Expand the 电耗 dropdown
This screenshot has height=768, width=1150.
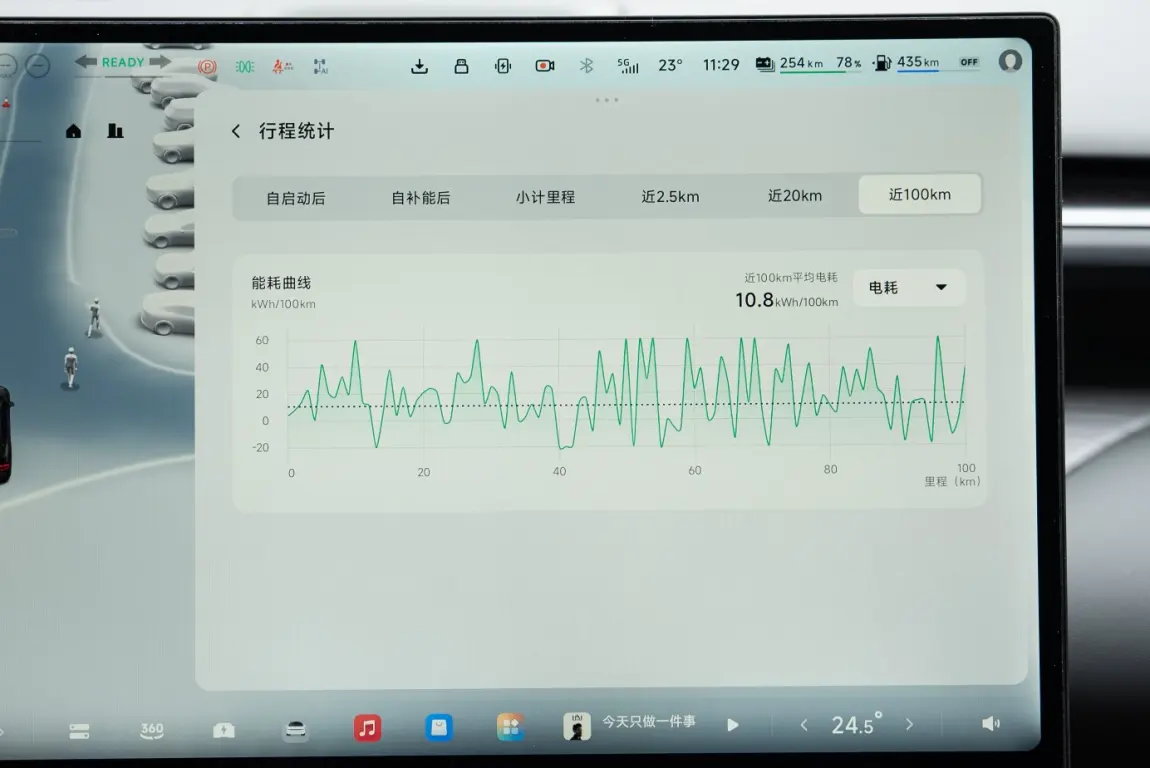click(x=908, y=288)
